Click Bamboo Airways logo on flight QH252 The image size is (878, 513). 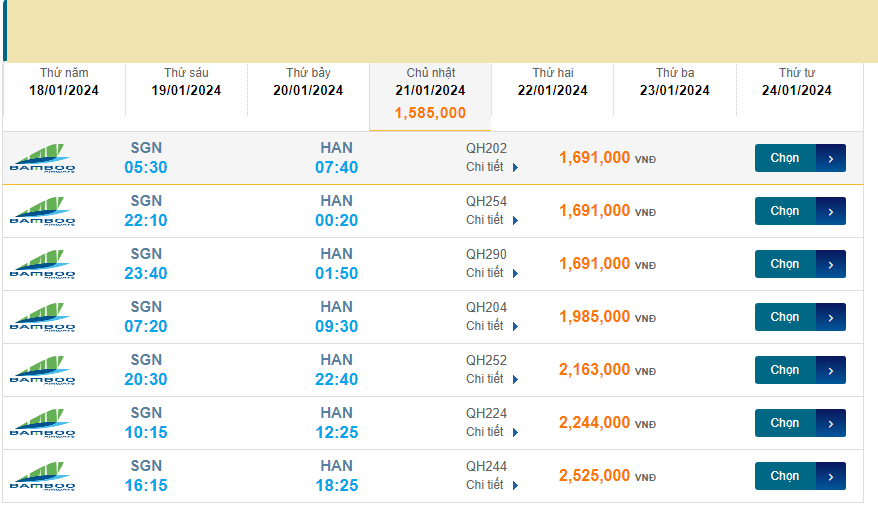[x=42, y=370]
